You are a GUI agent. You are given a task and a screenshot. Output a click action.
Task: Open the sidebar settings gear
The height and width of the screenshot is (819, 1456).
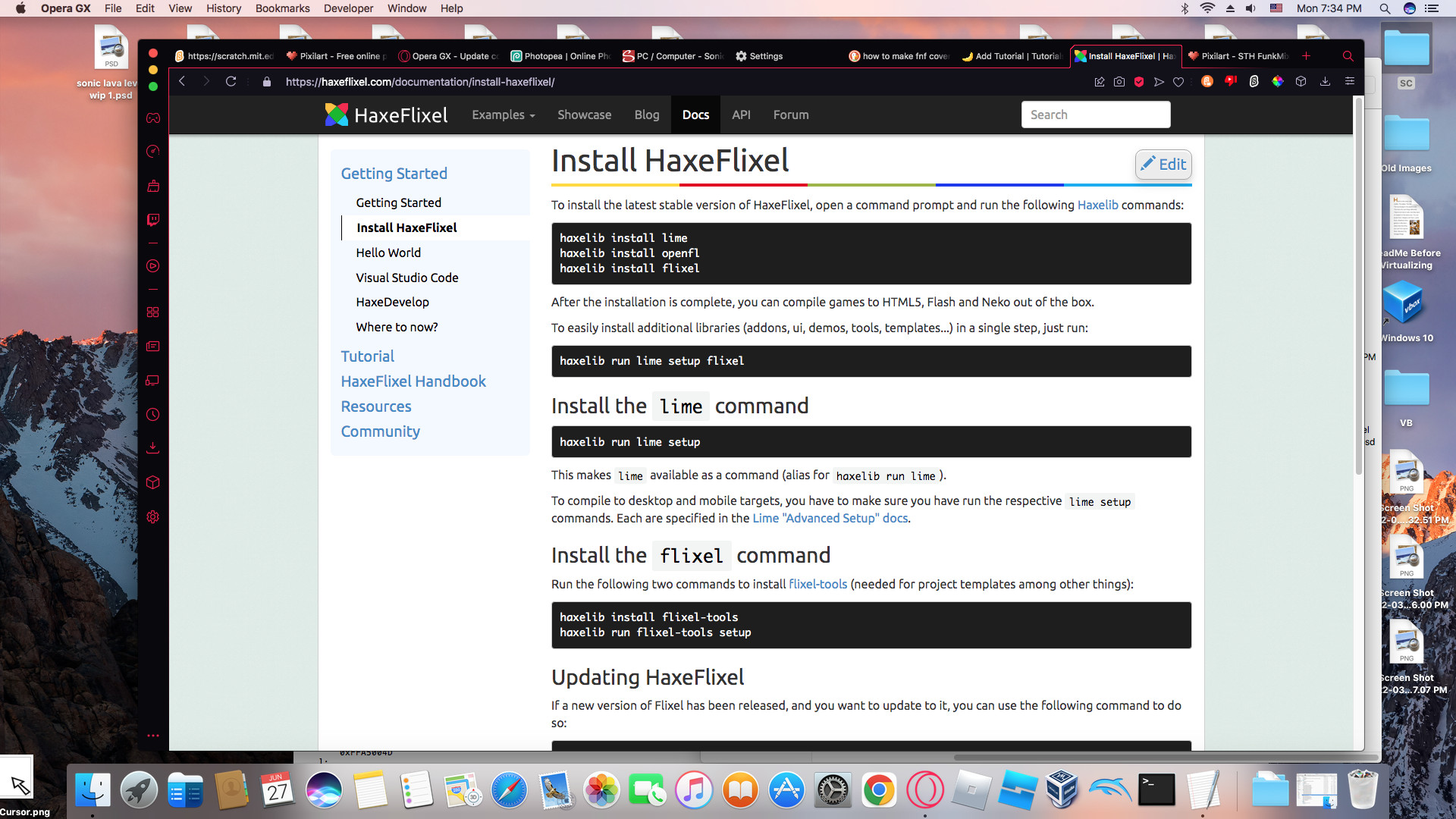(152, 516)
